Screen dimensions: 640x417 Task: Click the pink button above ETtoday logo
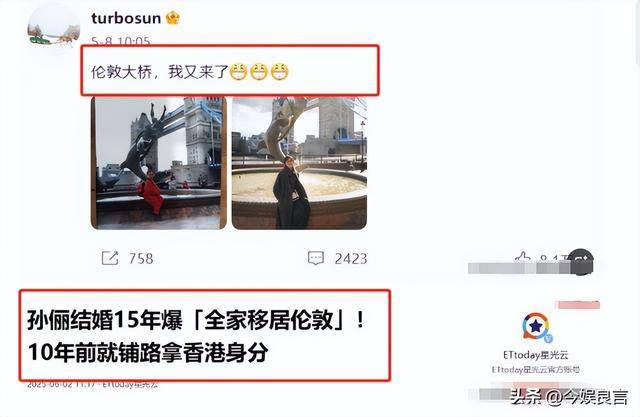579,304
